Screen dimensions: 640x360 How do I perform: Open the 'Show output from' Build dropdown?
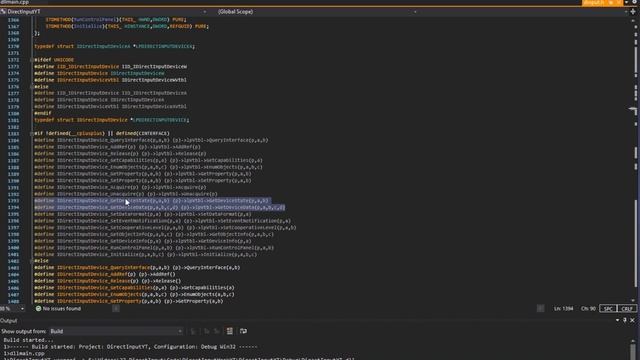click(116, 331)
